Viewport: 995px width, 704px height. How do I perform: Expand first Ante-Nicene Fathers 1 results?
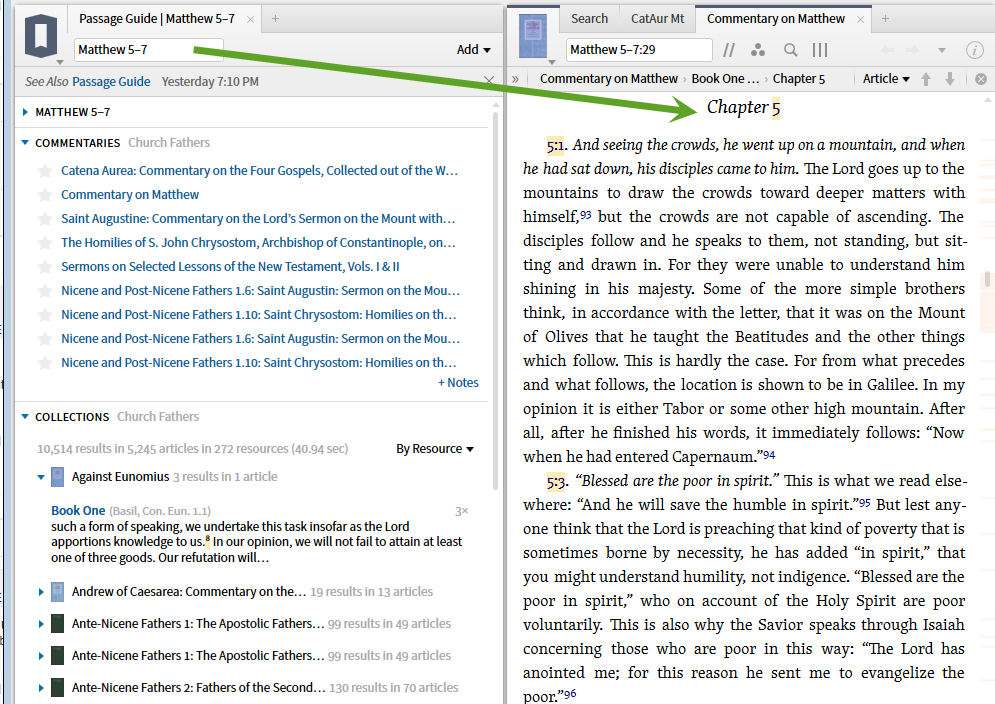(41, 624)
